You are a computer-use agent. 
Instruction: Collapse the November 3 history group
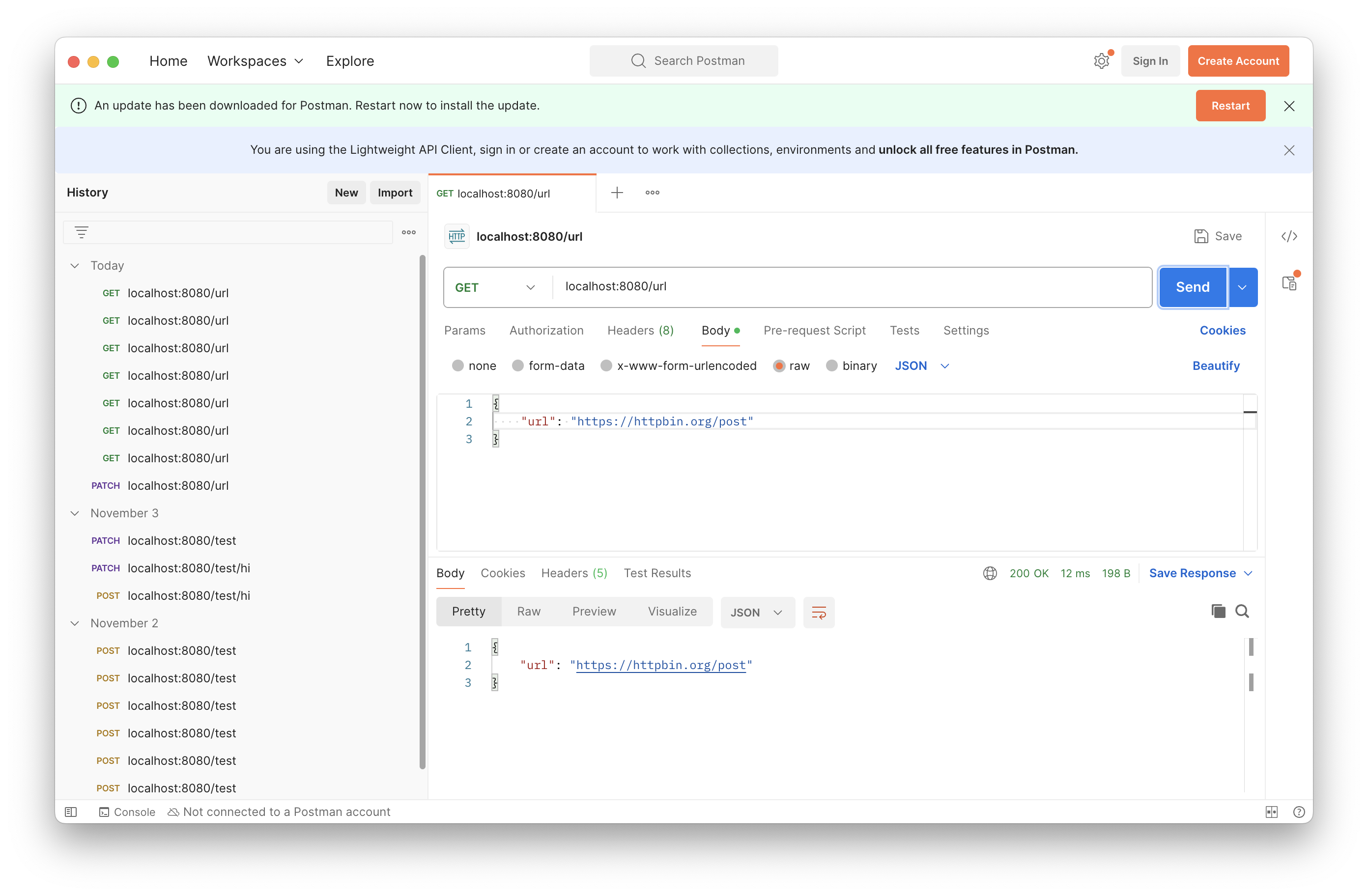(75, 513)
